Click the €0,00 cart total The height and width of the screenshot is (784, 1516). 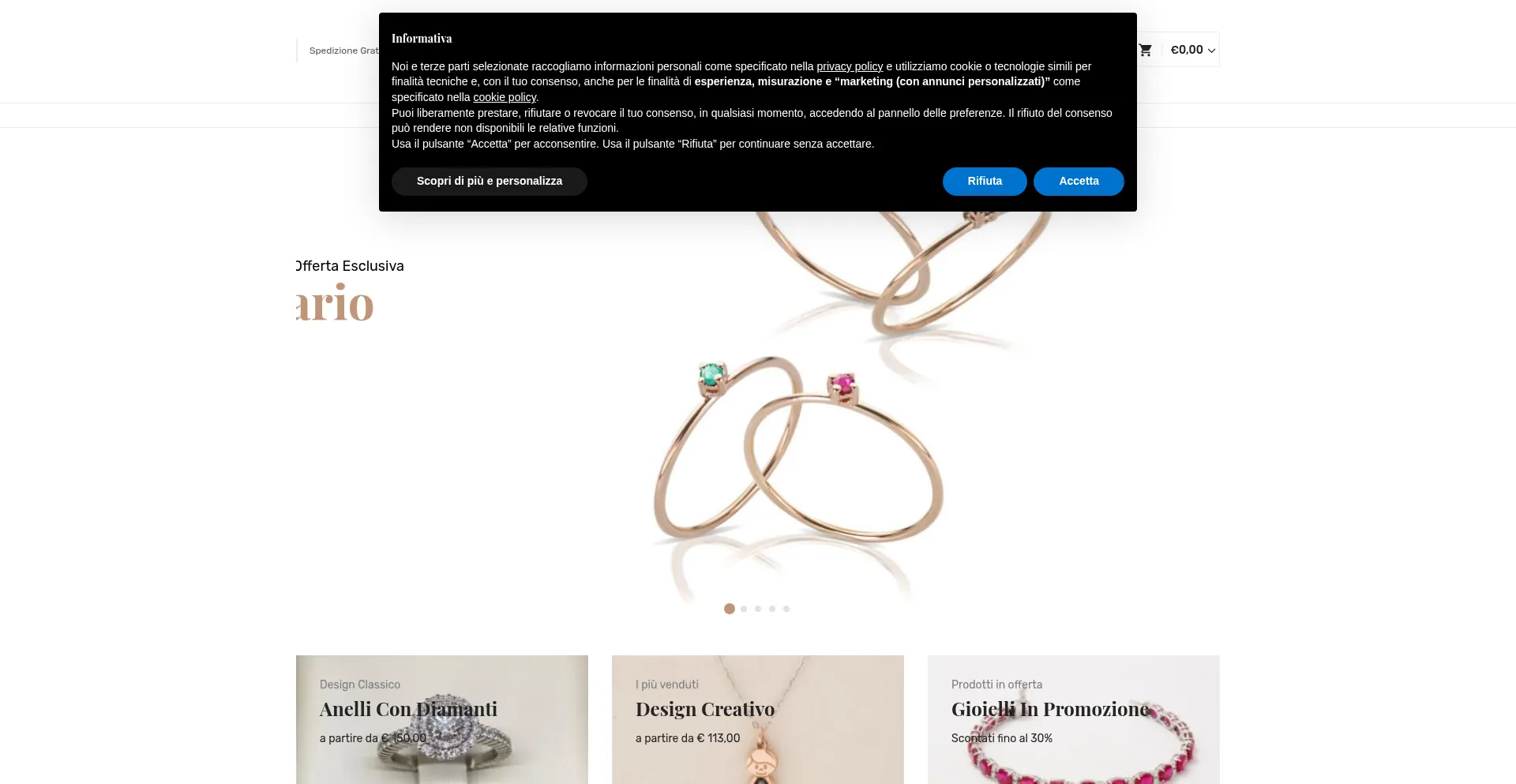click(1187, 50)
